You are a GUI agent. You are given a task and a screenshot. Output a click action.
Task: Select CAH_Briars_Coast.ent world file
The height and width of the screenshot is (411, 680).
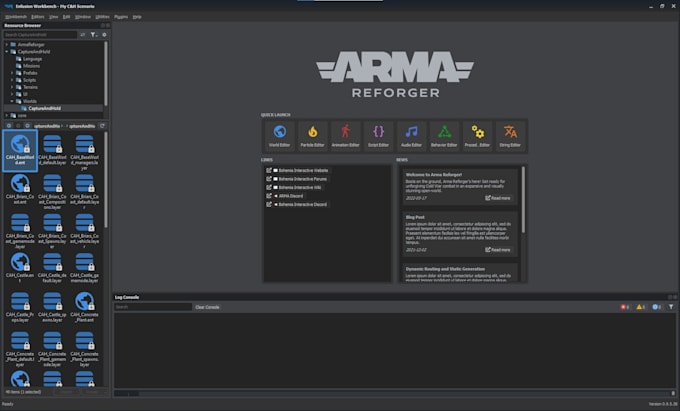[20, 189]
